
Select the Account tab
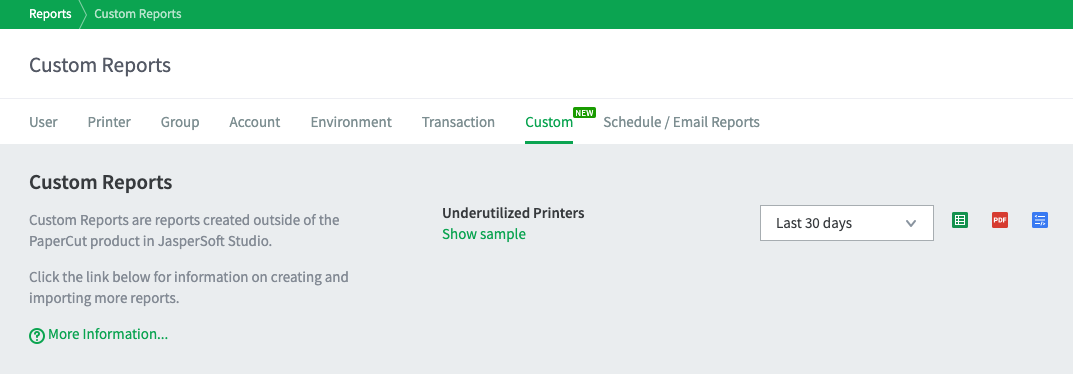[x=255, y=122]
